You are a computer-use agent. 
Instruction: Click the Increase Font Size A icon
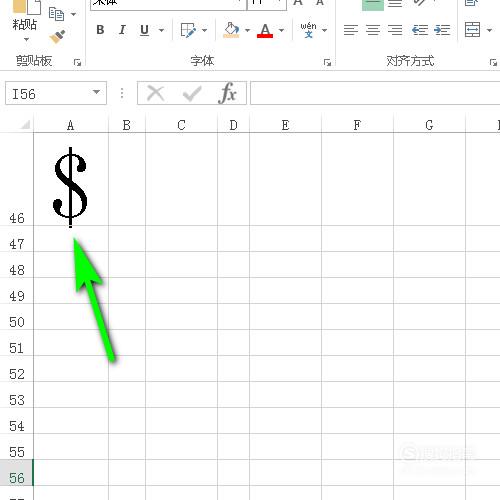coord(298,3)
